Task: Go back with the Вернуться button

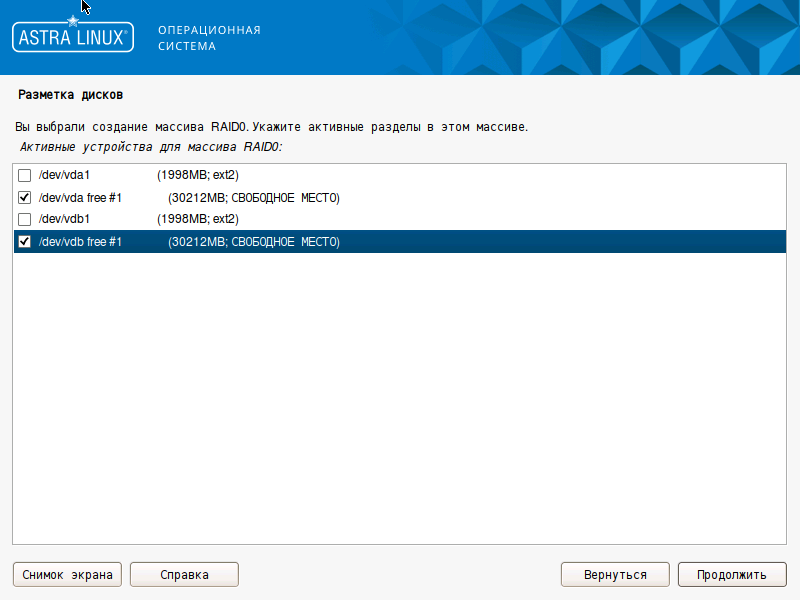Action: point(614,575)
